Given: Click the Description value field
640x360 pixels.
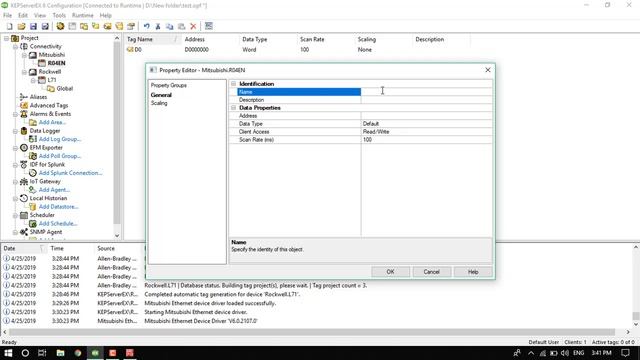Looking at the screenshot, I should tap(427, 100).
